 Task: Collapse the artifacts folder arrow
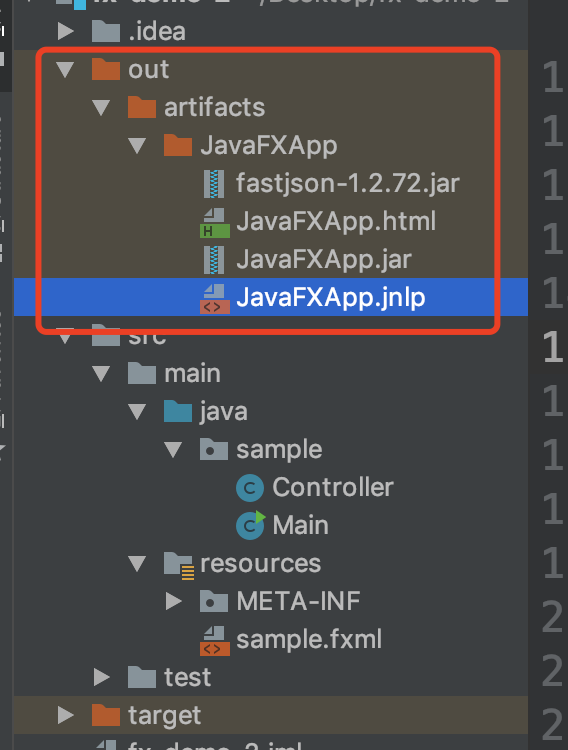coord(101,108)
